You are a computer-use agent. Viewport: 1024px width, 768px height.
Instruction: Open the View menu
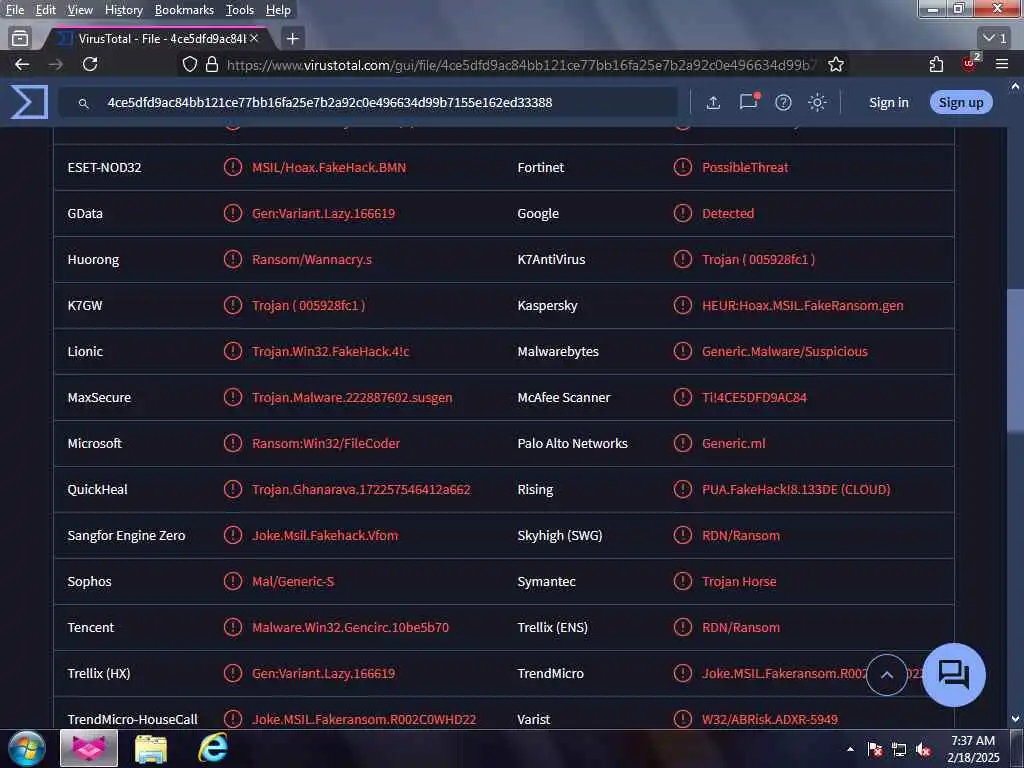pos(80,10)
